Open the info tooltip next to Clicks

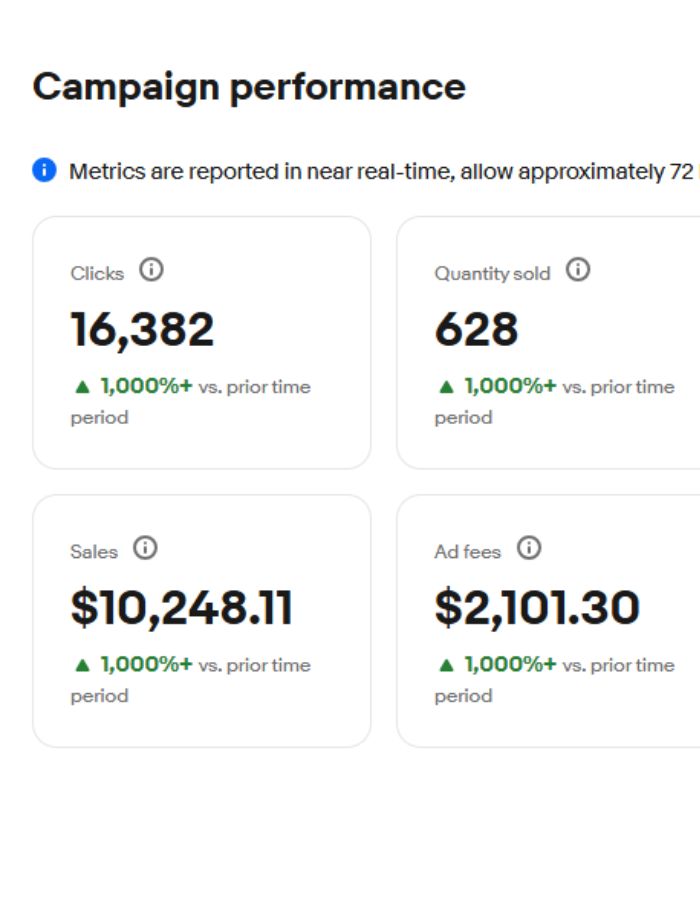point(151,270)
